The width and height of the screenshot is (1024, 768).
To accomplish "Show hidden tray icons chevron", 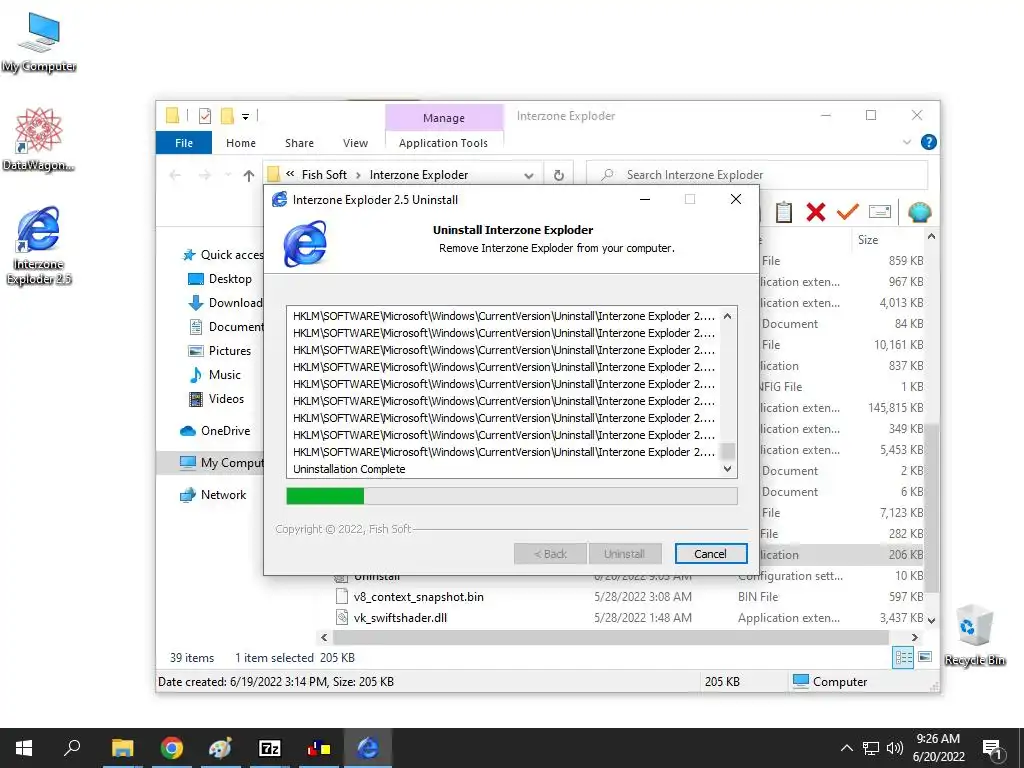I will click(x=846, y=748).
